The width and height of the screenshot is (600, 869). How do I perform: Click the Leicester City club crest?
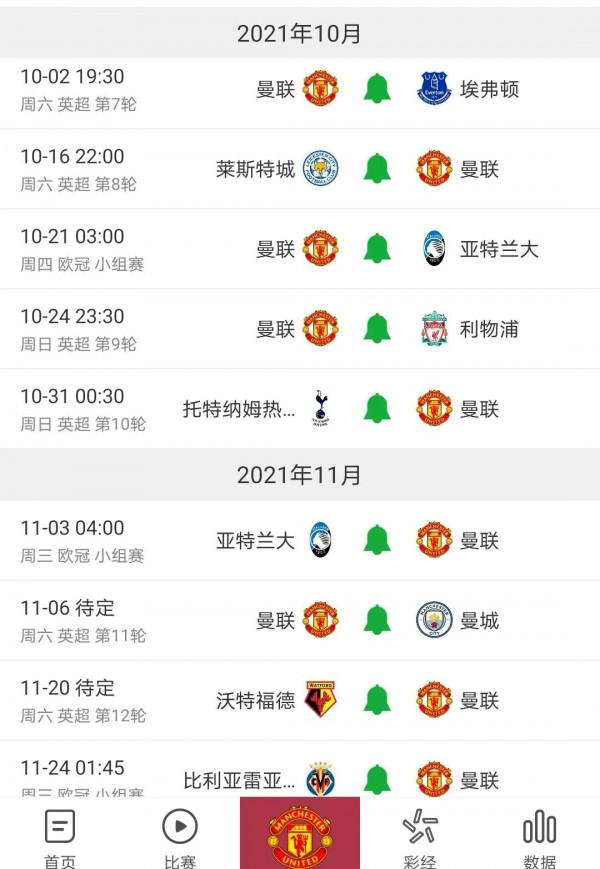321,169
